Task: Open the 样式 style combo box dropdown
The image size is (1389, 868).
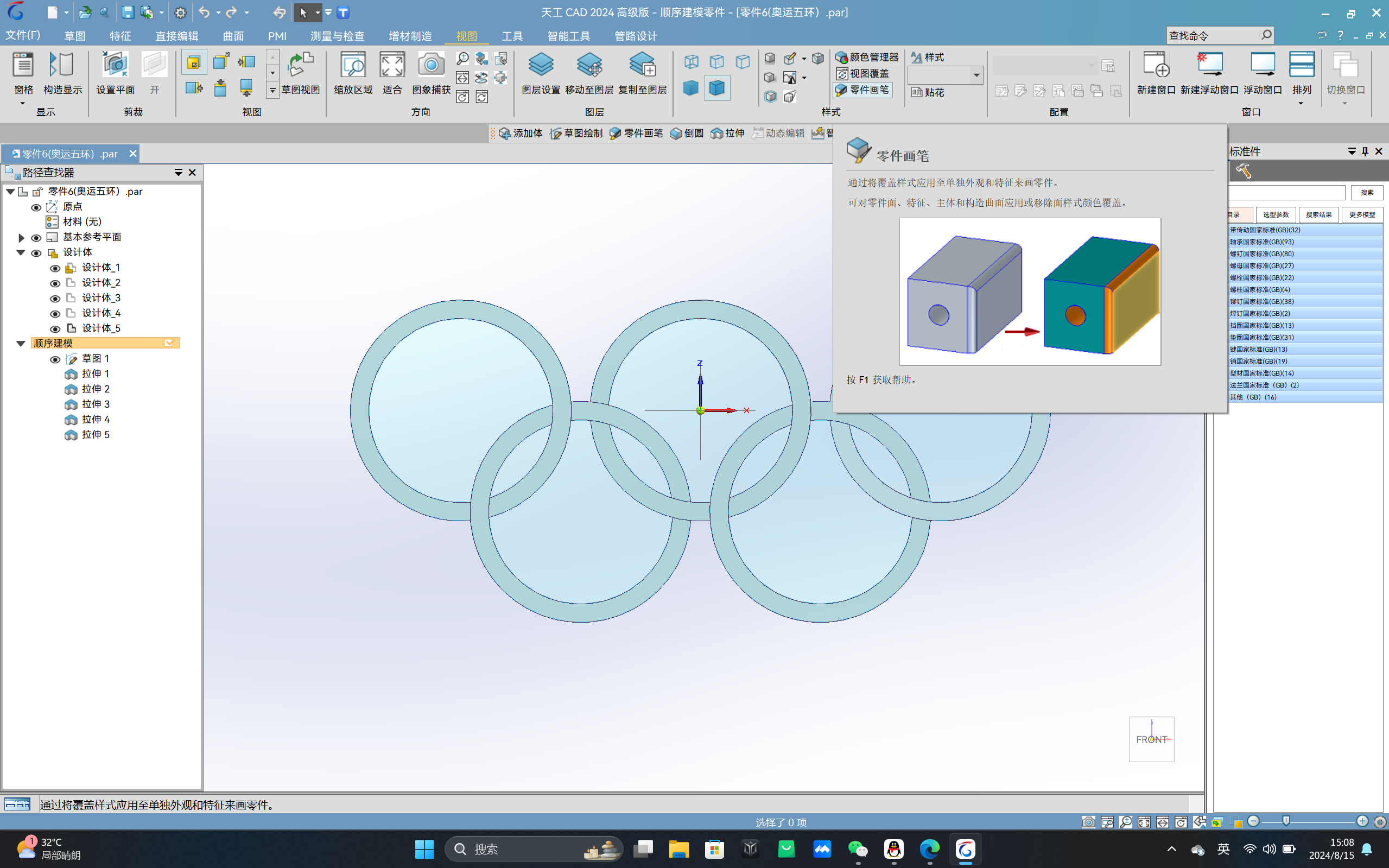Action: click(x=976, y=75)
